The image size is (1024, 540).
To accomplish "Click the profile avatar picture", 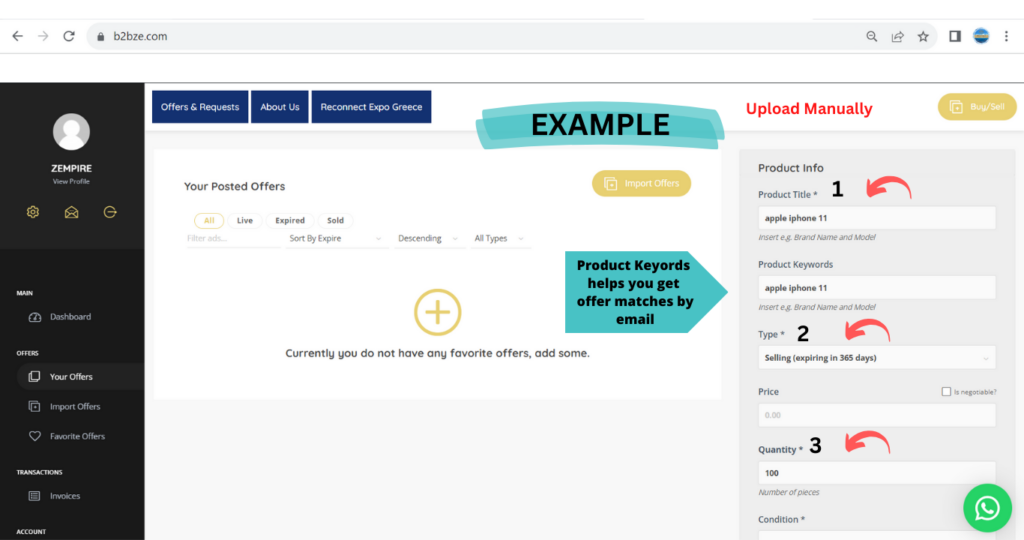I will point(71,132).
